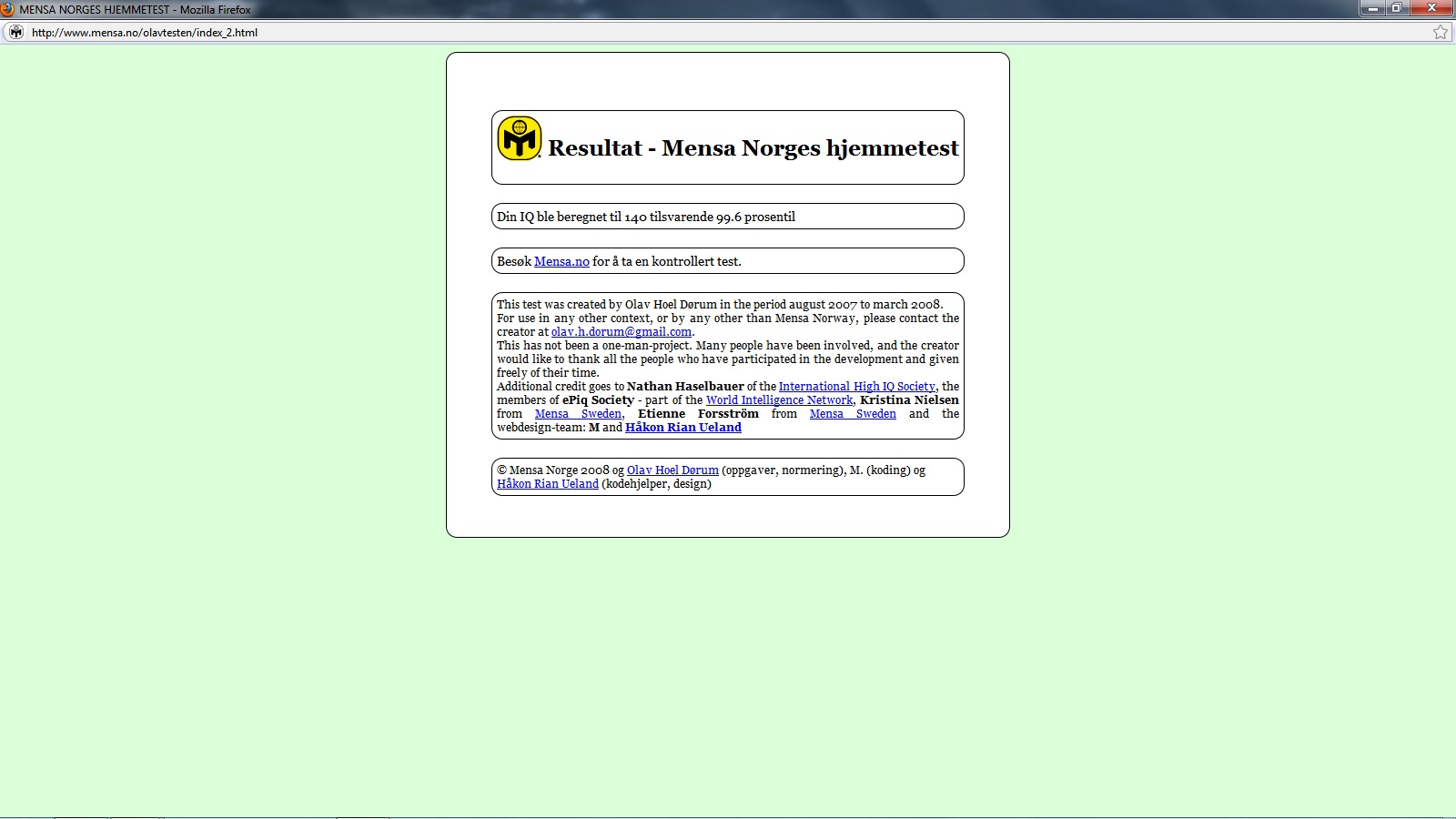
Task: Click the 'Resultat - Mensa Norges hjemmetest' heading
Action: click(753, 148)
